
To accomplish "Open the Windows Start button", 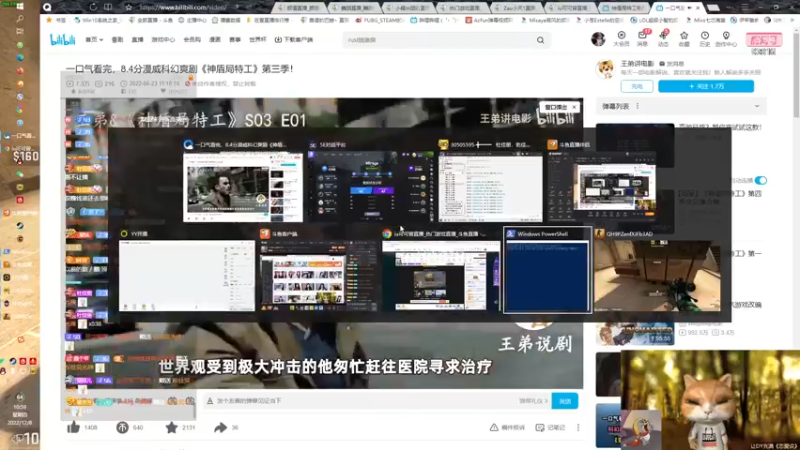I will coord(20,7).
